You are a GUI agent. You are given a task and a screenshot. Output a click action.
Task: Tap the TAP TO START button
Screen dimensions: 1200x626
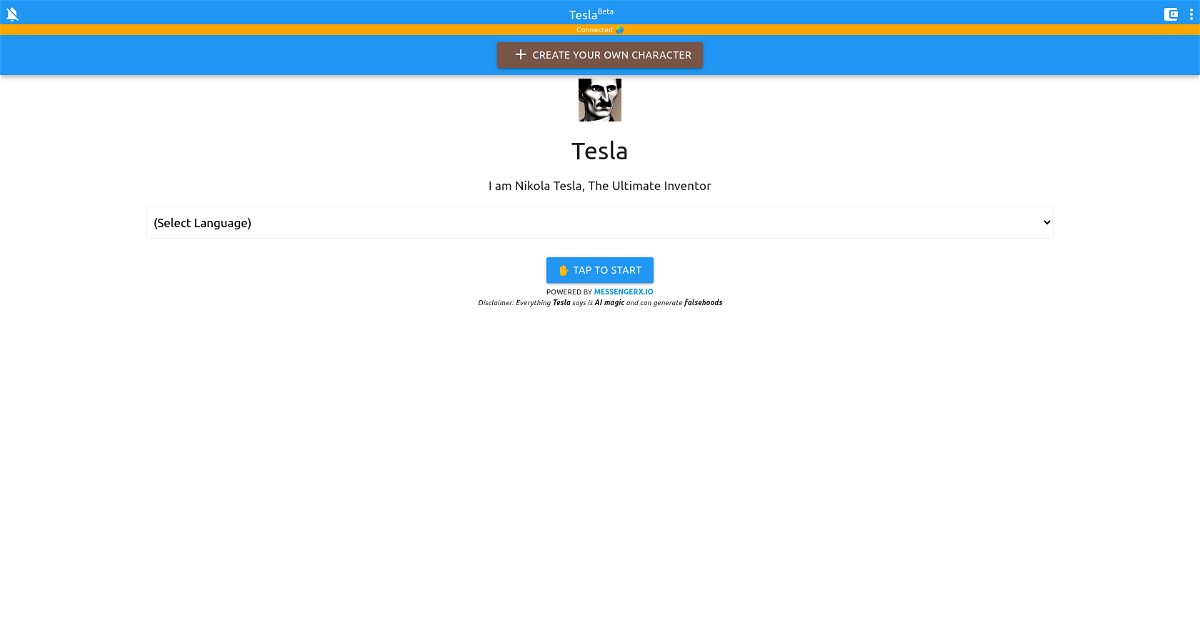tap(600, 270)
